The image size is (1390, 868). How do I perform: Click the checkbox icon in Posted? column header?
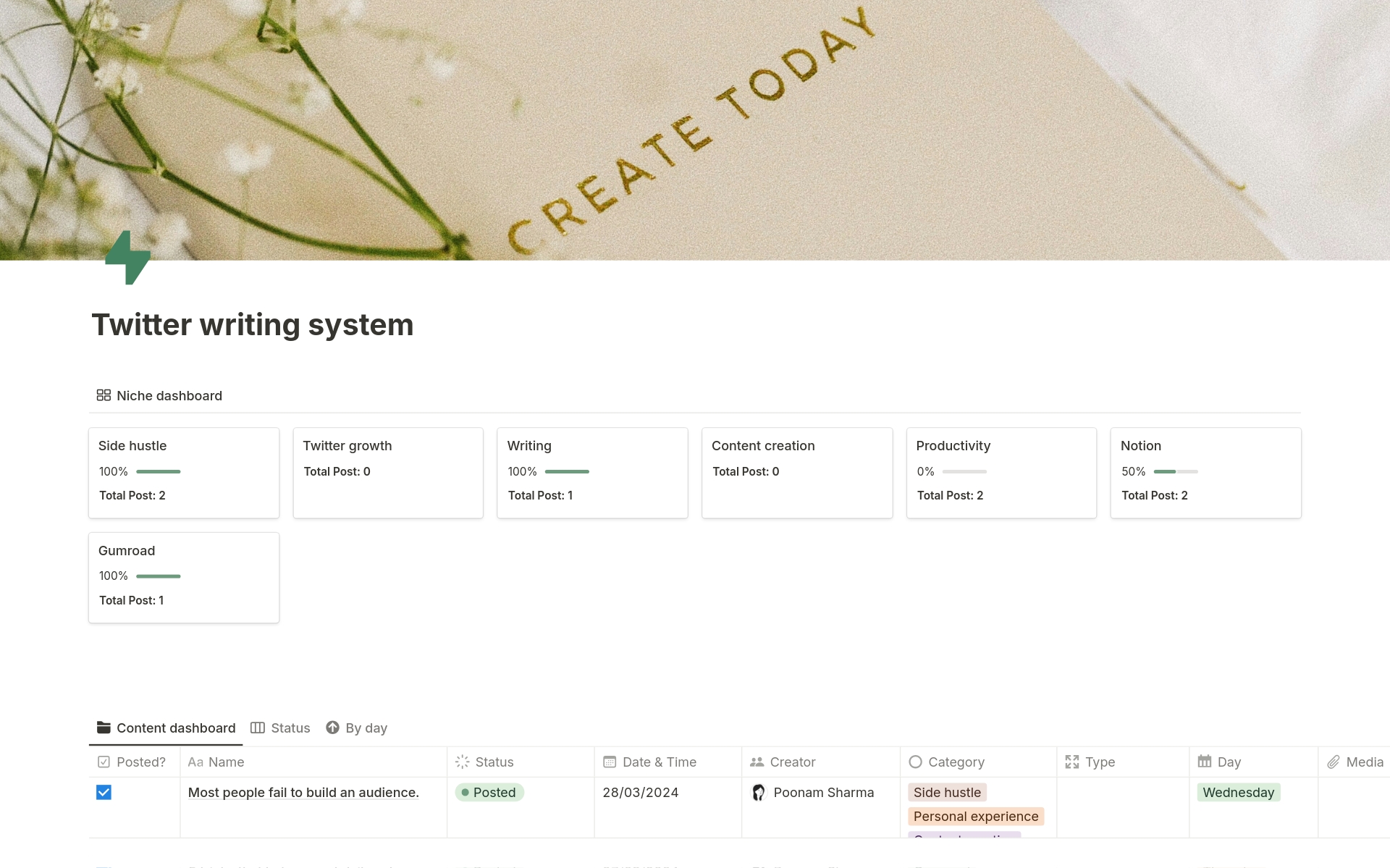[102, 762]
